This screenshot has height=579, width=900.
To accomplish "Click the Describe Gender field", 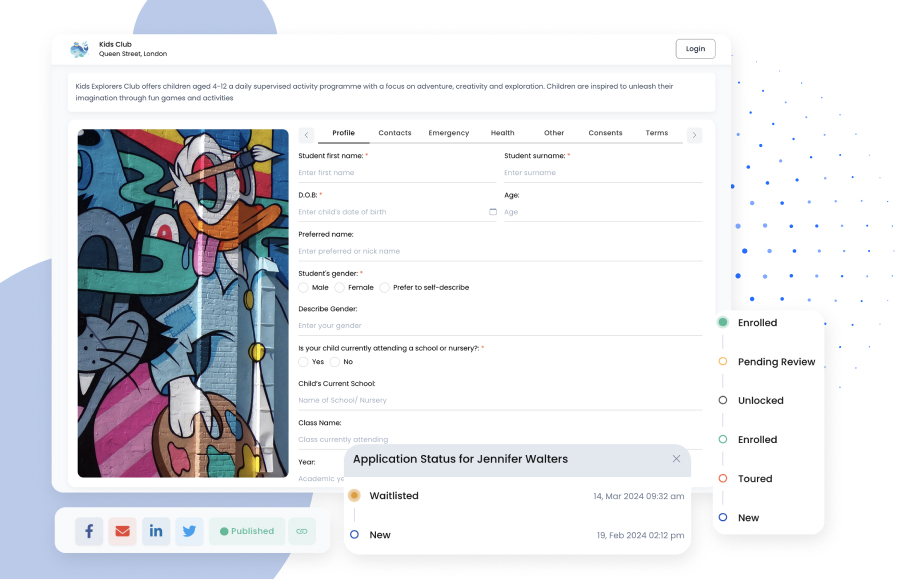I will 500,325.
